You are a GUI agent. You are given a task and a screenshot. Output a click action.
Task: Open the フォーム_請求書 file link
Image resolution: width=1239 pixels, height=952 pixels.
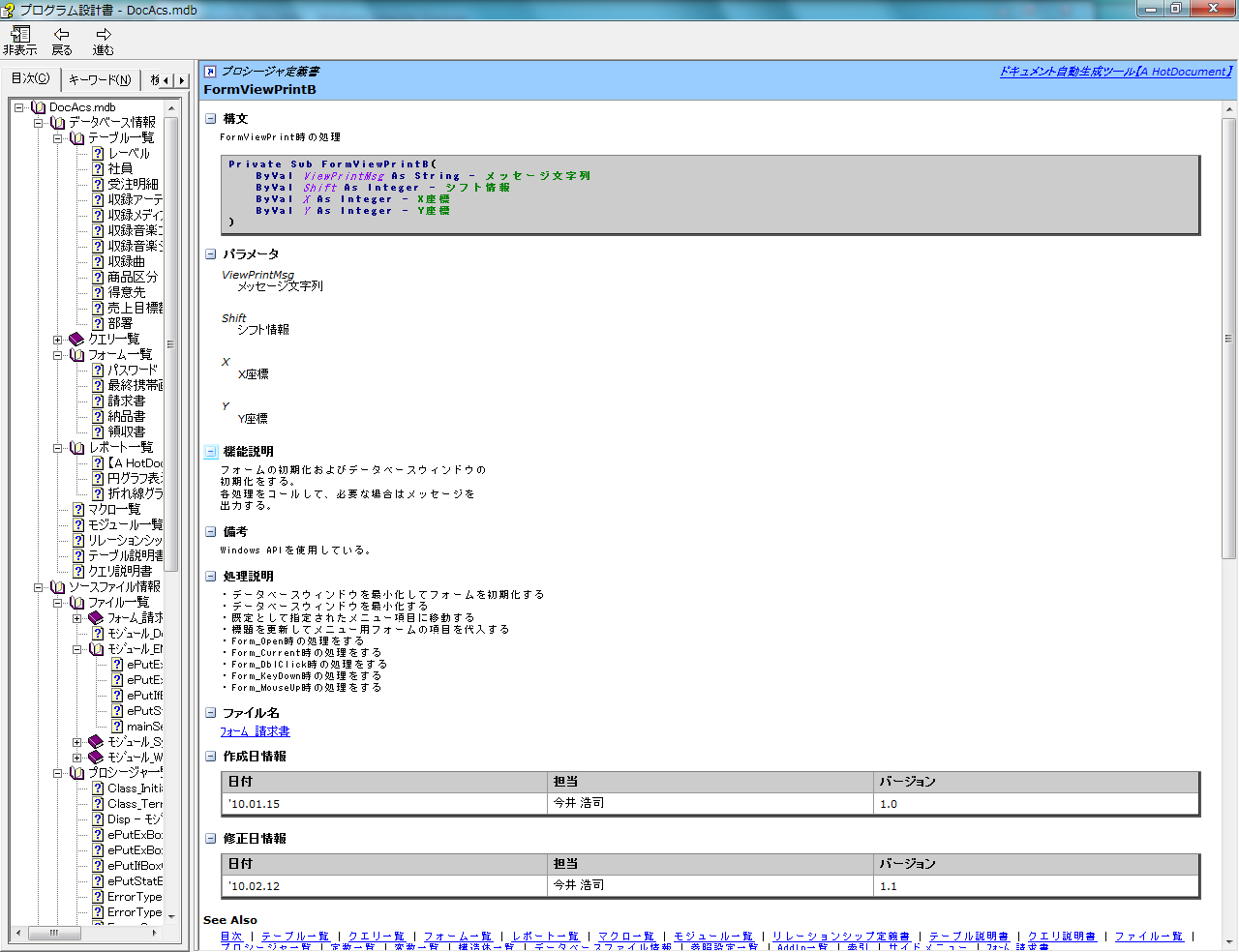[255, 731]
